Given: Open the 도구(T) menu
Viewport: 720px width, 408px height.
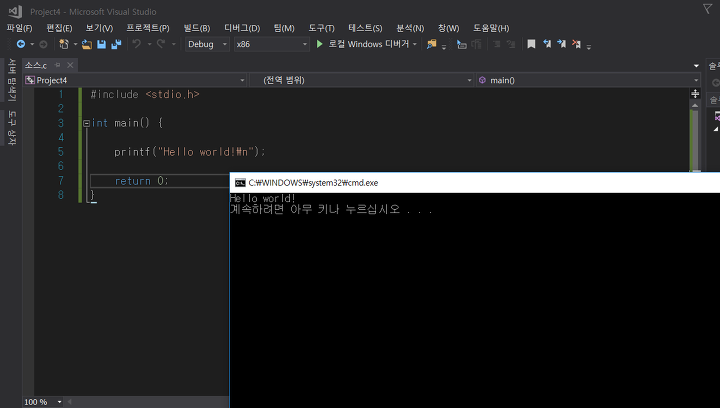Looking at the screenshot, I should [x=321, y=28].
